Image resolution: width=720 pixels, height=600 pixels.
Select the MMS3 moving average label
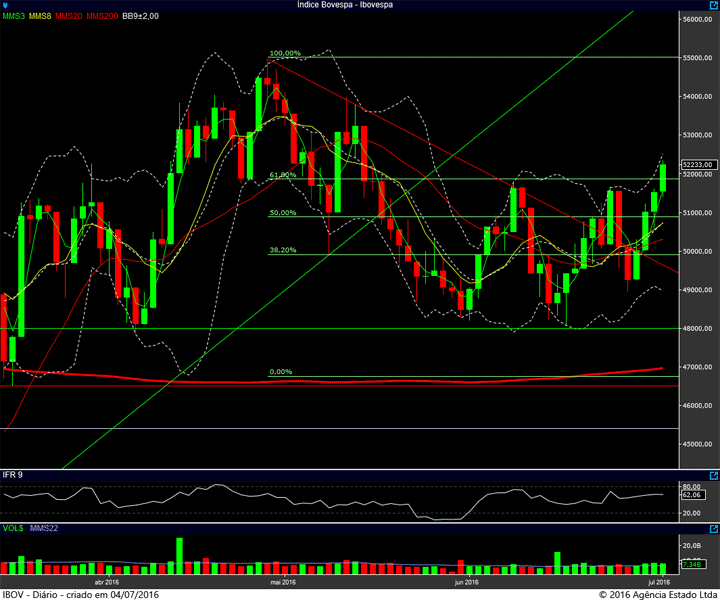click(x=14, y=16)
